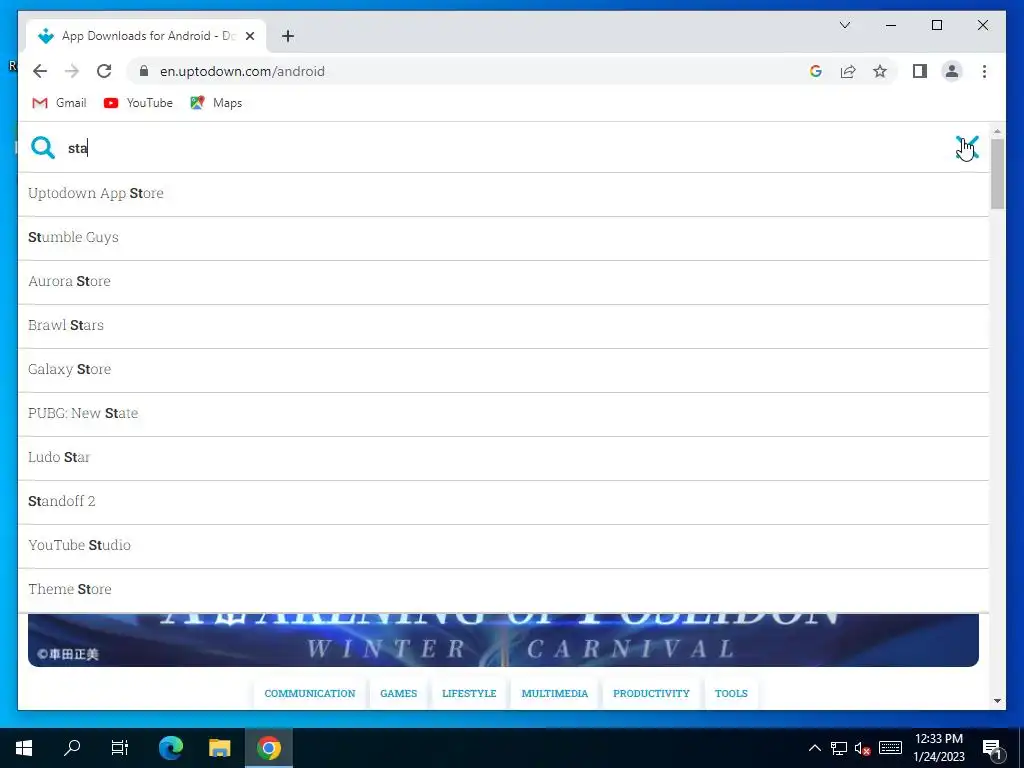The height and width of the screenshot is (768, 1024).
Task: Open the Games category
Action: 398,694
